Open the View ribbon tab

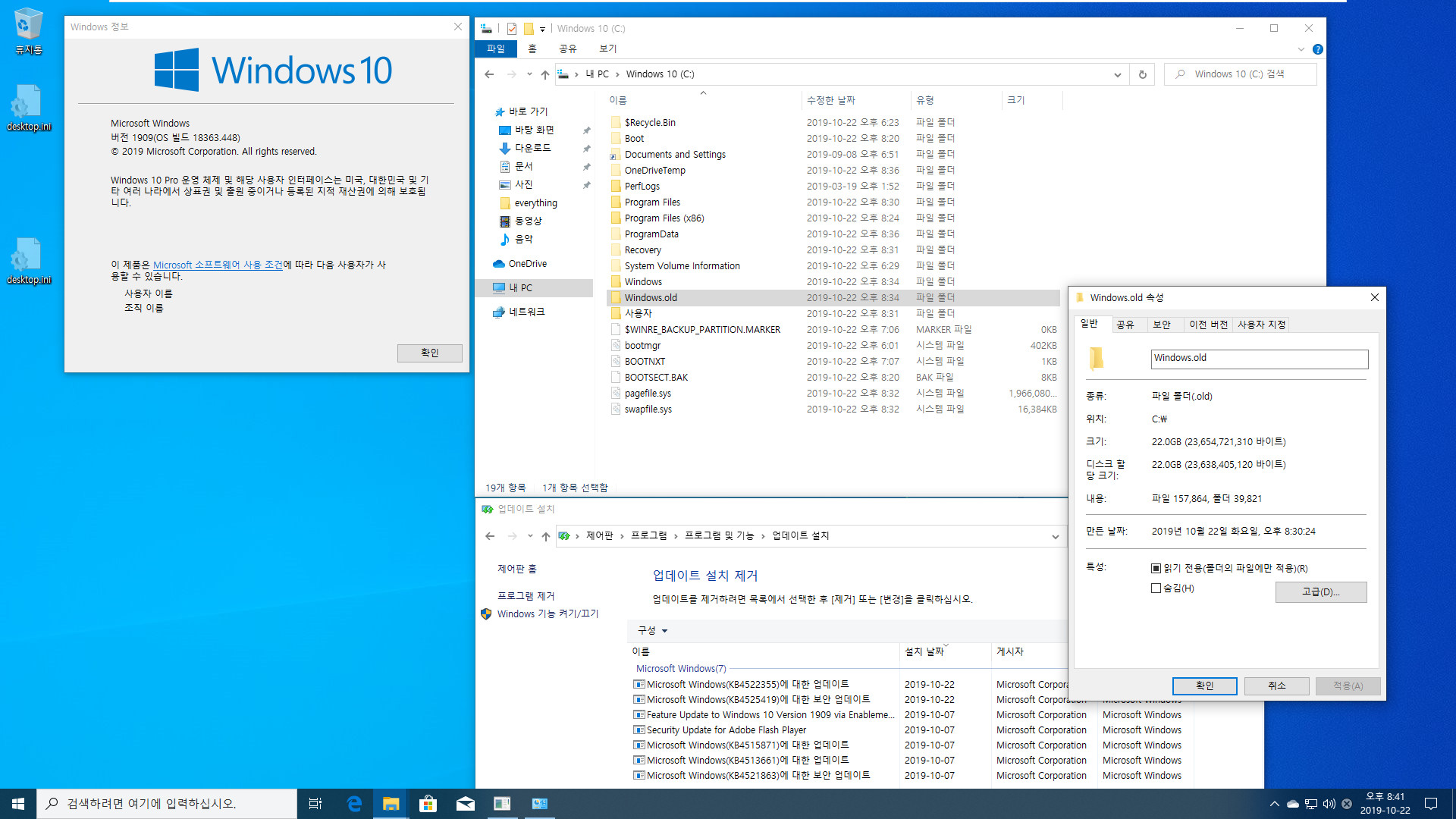[608, 49]
